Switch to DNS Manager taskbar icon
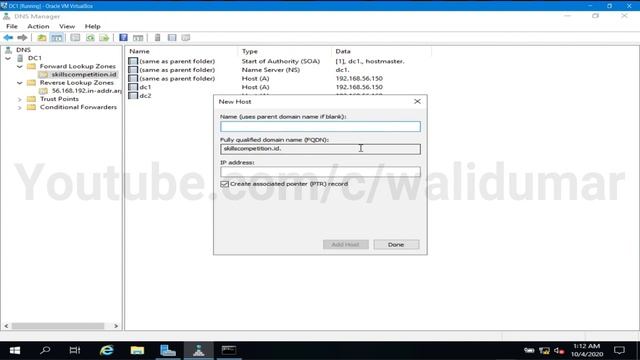The width and height of the screenshot is (640, 360). click(198, 350)
